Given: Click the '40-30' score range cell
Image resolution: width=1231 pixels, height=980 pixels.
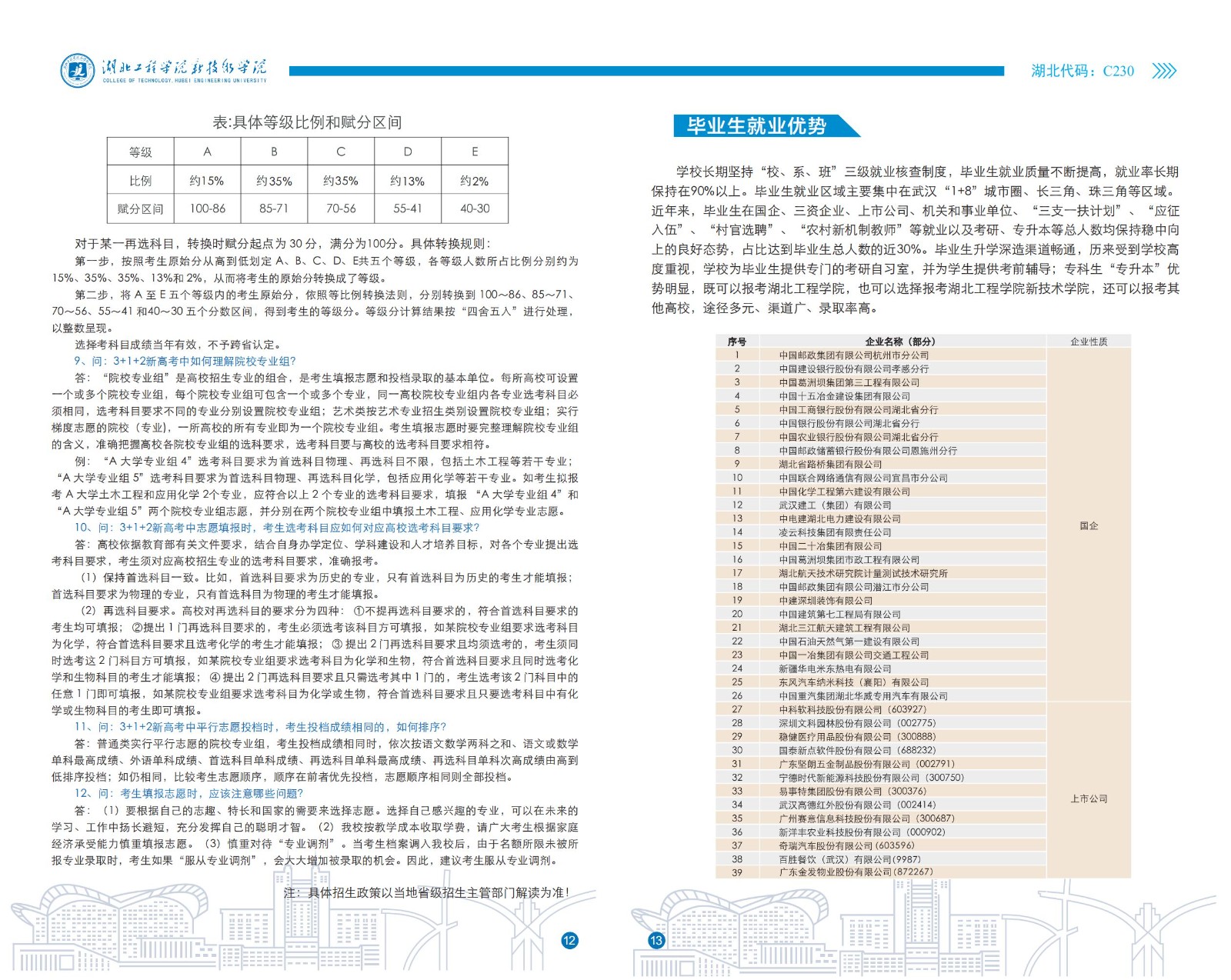Looking at the screenshot, I should point(475,208).
